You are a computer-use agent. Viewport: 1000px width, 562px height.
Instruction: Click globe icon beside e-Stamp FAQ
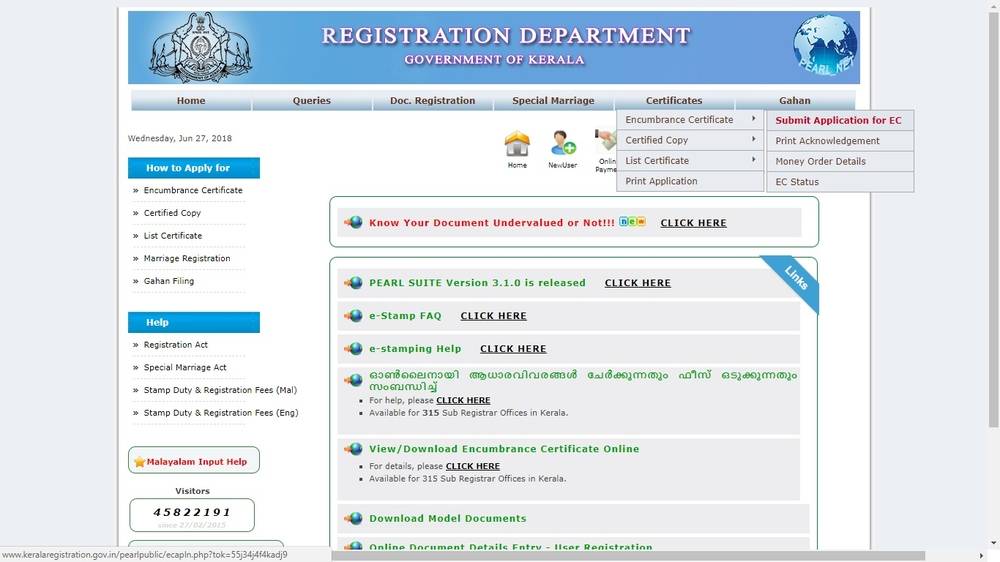coord(353,316)
